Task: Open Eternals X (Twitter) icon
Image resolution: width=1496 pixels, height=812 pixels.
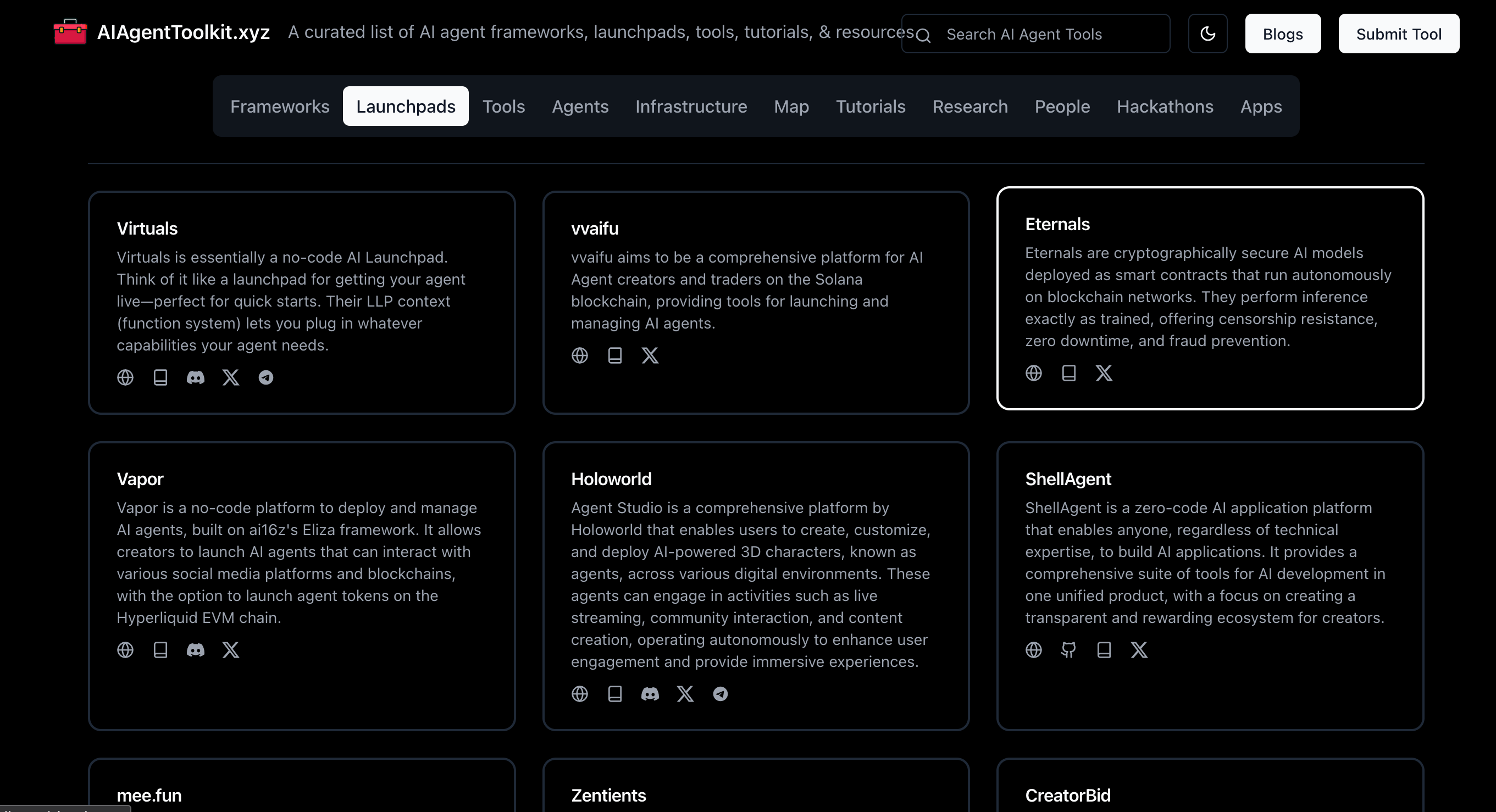Action: [x=1104, y=372]
